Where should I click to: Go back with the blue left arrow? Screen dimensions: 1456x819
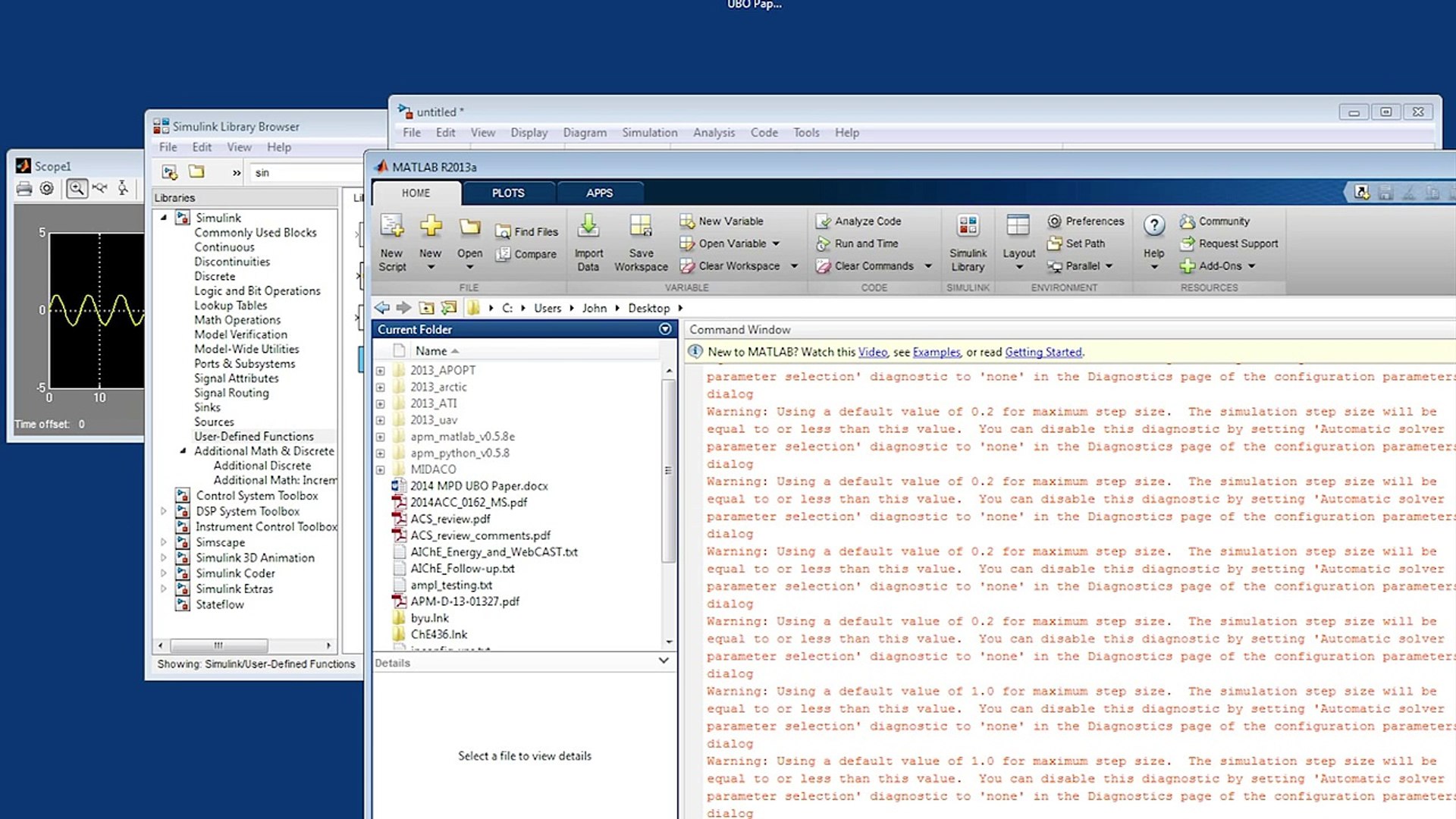coord(382,308)
